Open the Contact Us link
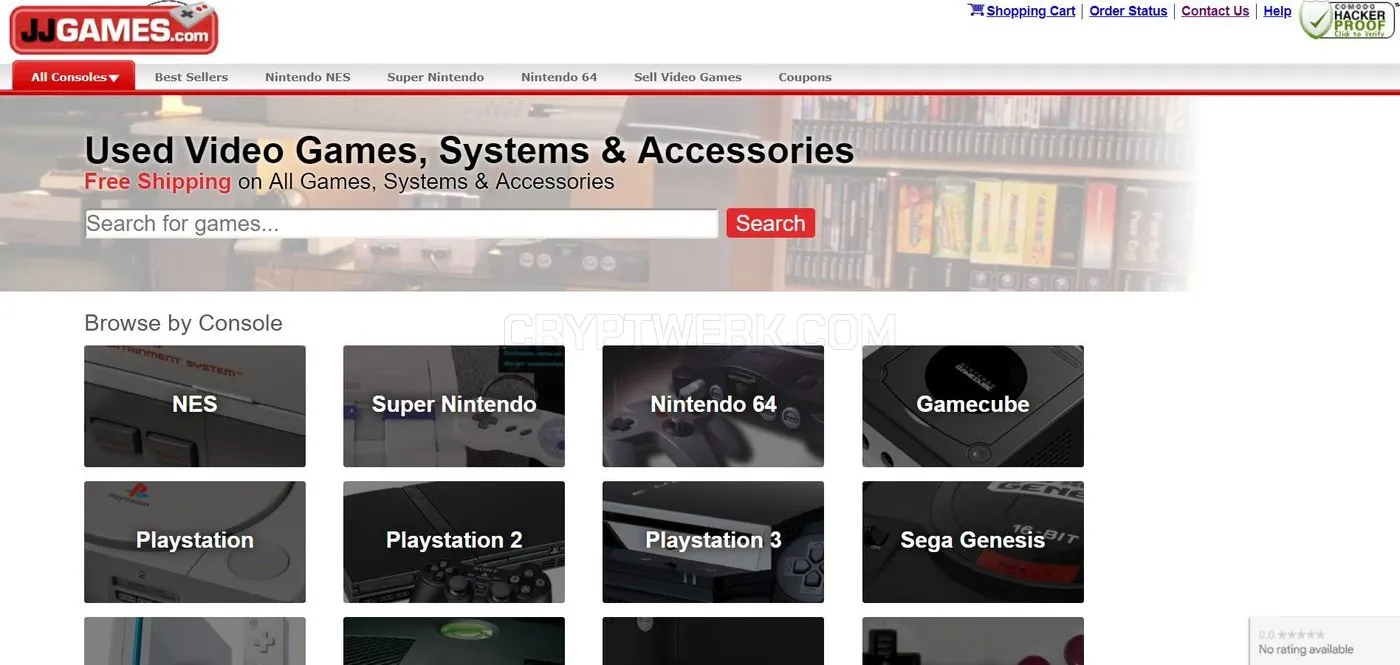This screenshot has width=1400, height=665. (x=1215, y=11)
